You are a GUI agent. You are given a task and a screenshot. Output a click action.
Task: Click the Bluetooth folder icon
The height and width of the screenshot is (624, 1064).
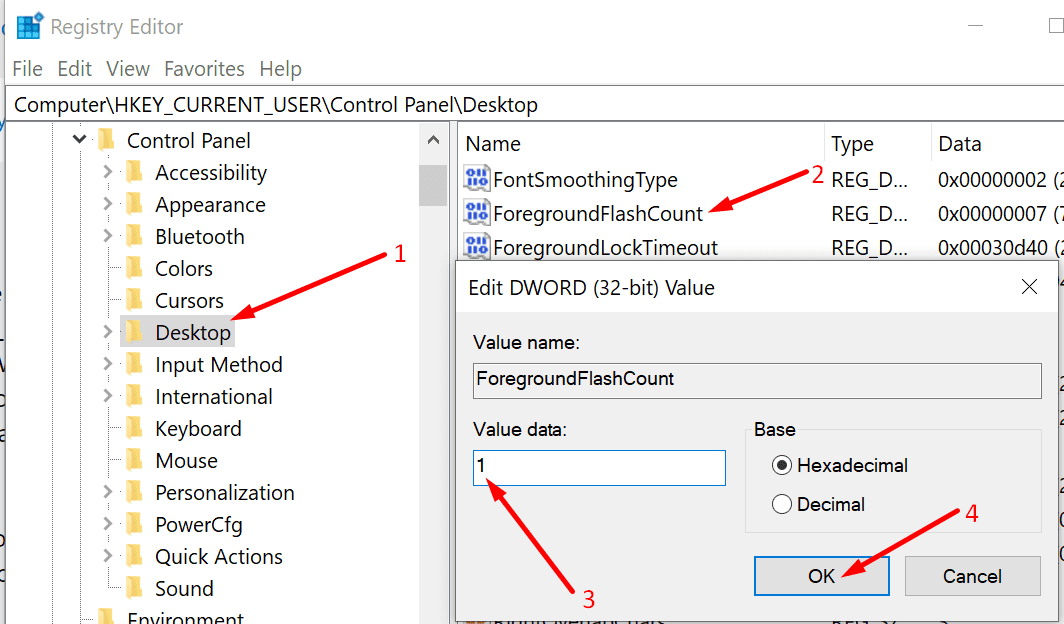point(134,236)
